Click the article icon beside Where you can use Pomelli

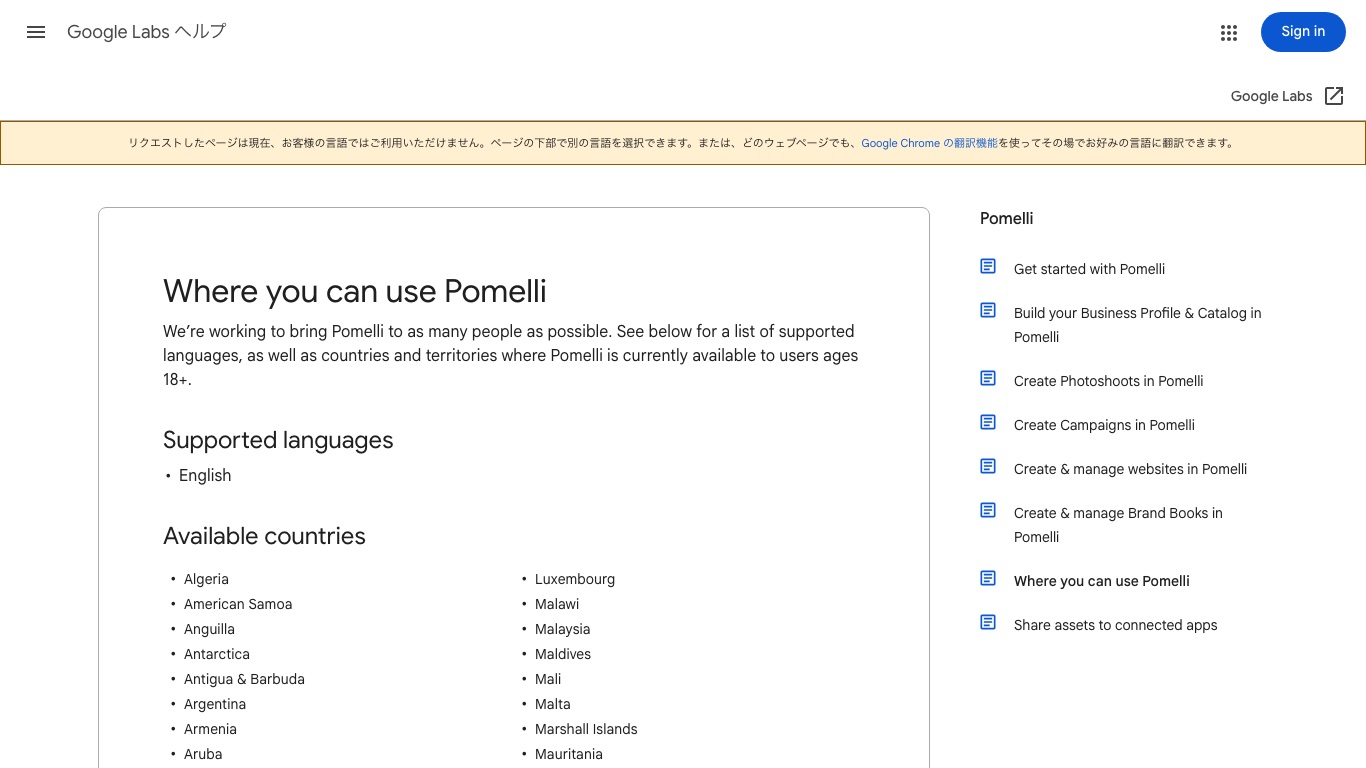(x=988, y=578)
